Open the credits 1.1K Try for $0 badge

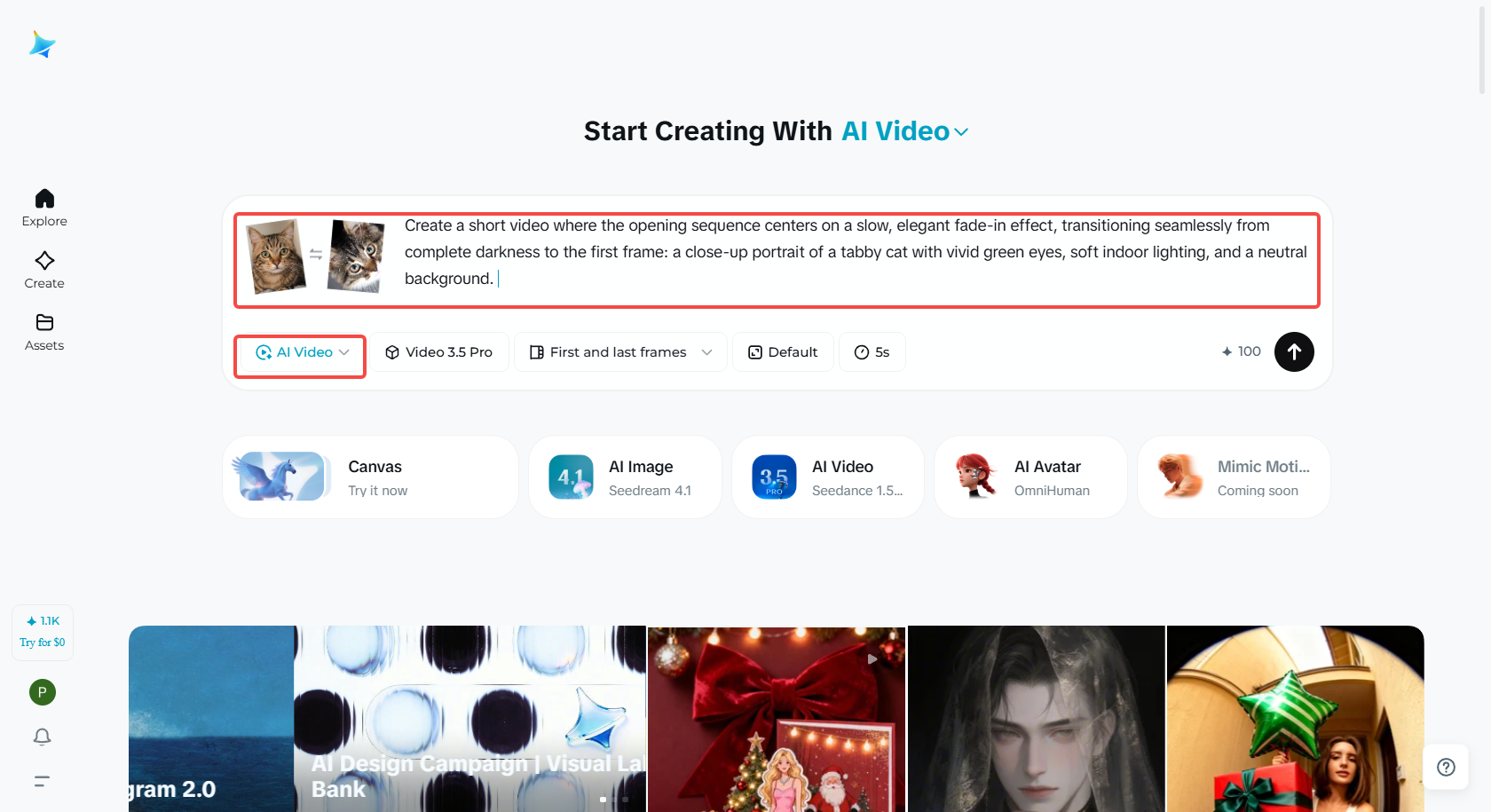pyautogui.click(x=43, y=632)
